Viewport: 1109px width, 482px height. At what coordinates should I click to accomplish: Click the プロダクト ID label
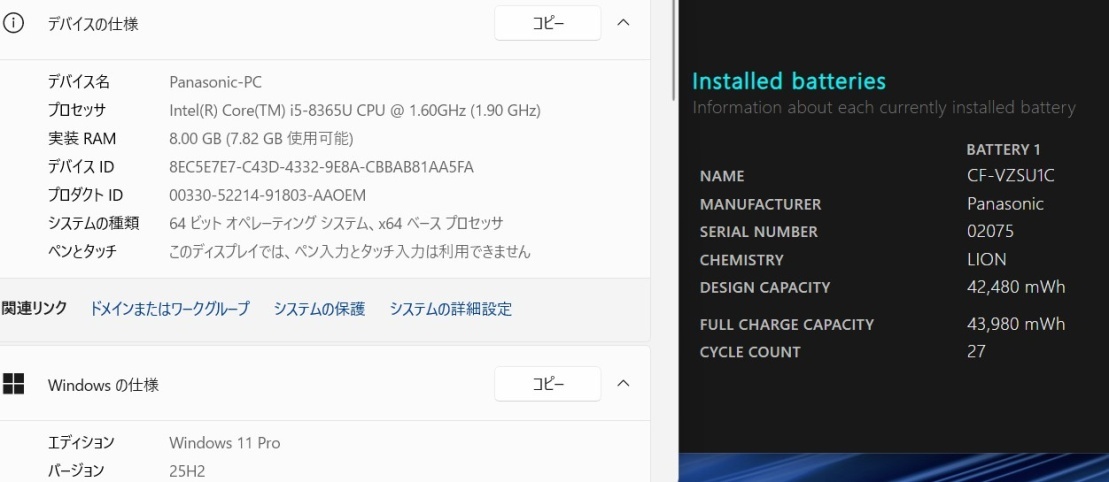tap(86, 195)
